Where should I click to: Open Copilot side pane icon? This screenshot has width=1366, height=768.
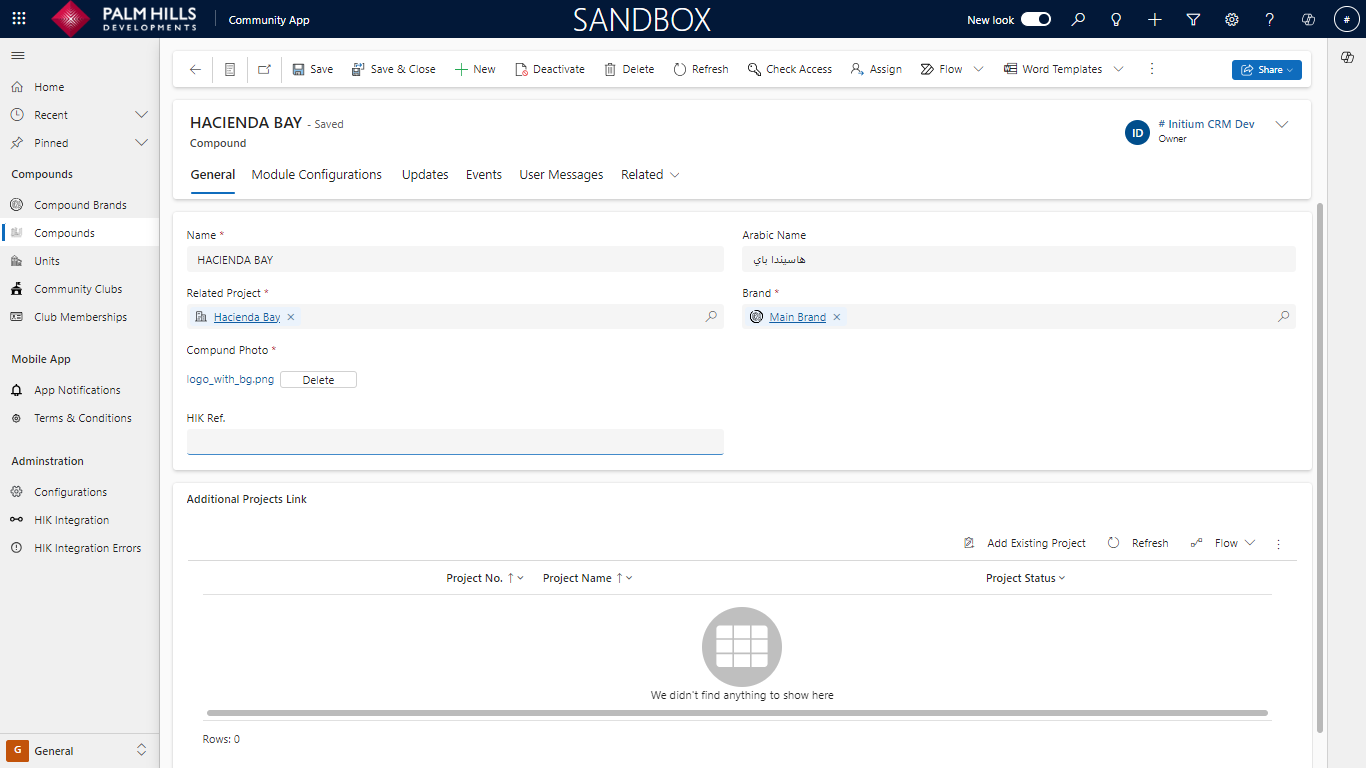pyautogui.click(x=1347, y=57)
